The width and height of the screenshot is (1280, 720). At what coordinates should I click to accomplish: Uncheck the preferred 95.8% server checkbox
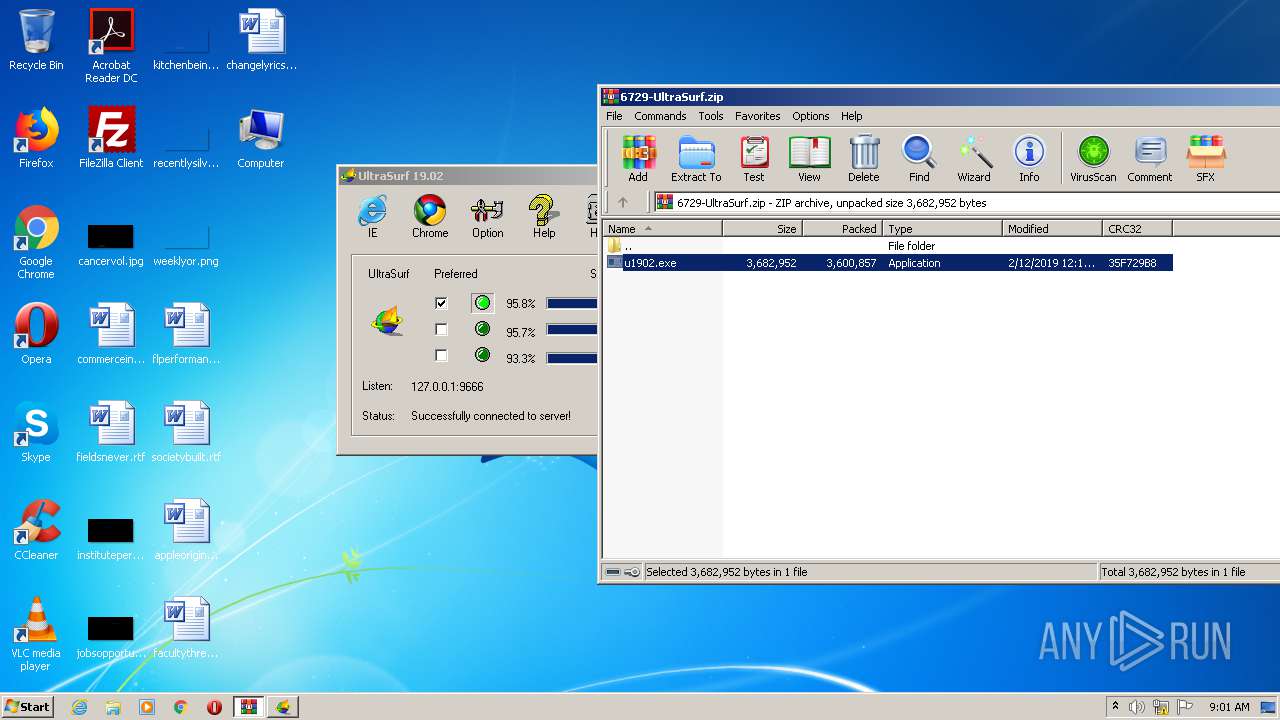(x=441, y=303)
